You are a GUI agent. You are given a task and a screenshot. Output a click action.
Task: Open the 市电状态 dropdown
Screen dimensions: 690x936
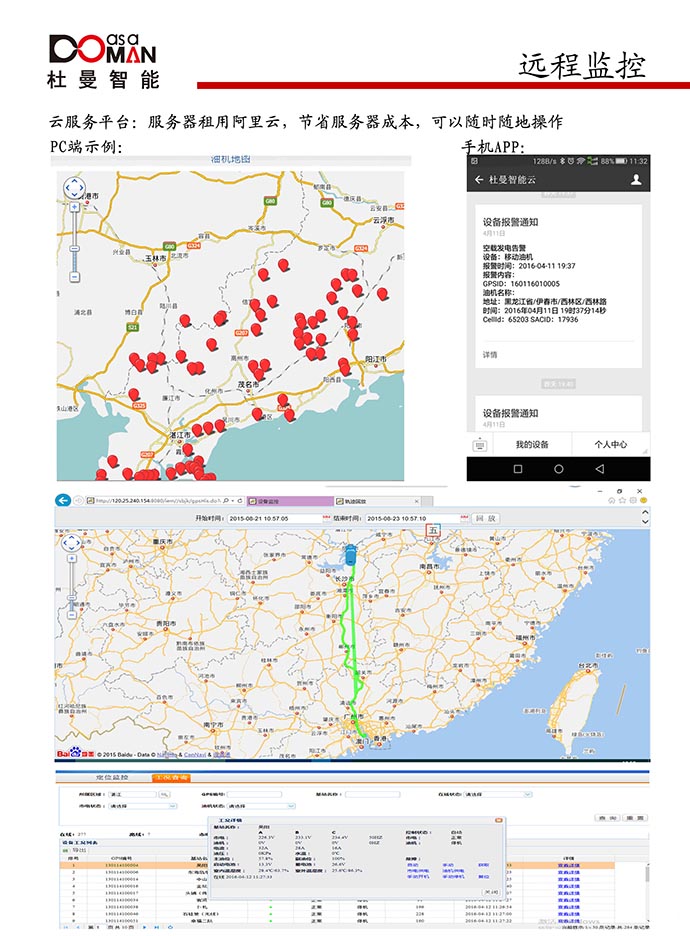(x=143, y=806)
